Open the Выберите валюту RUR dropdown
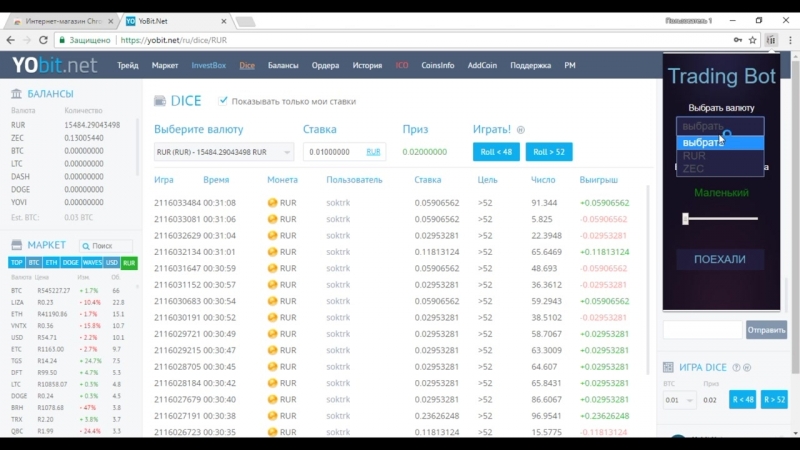This screenshot has width=800, height=450. (x=224, y=152)
